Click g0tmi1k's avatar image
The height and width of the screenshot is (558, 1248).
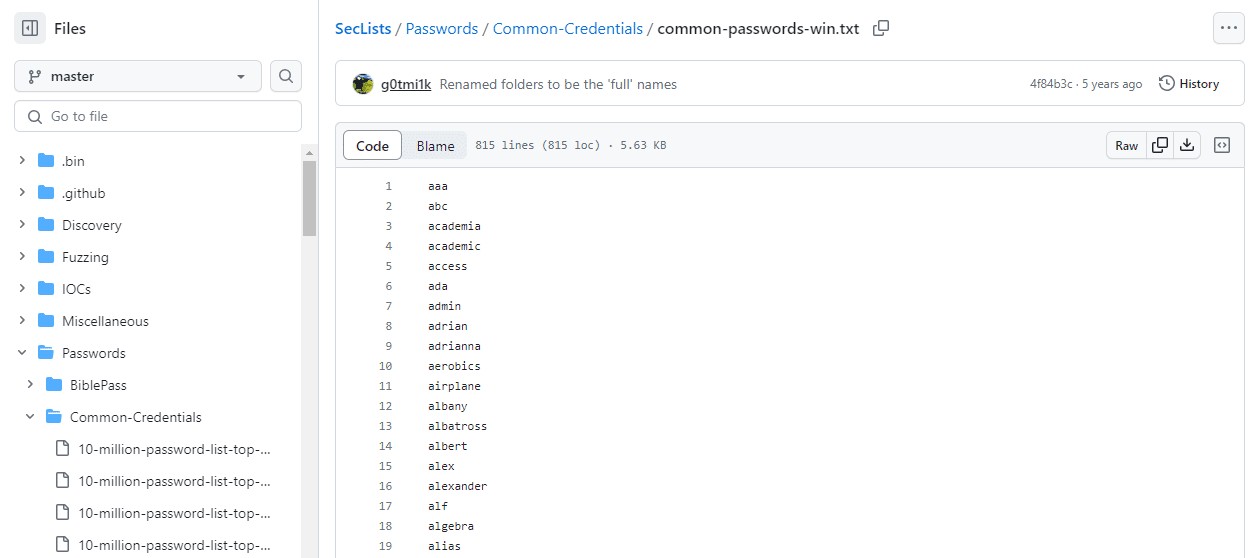click(363, 84)
